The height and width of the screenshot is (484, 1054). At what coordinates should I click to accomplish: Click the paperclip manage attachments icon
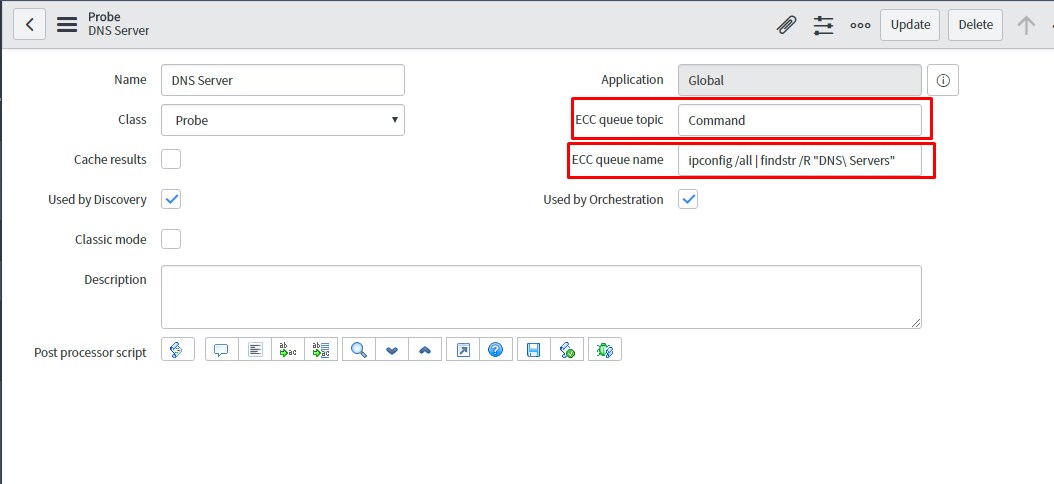787,25
